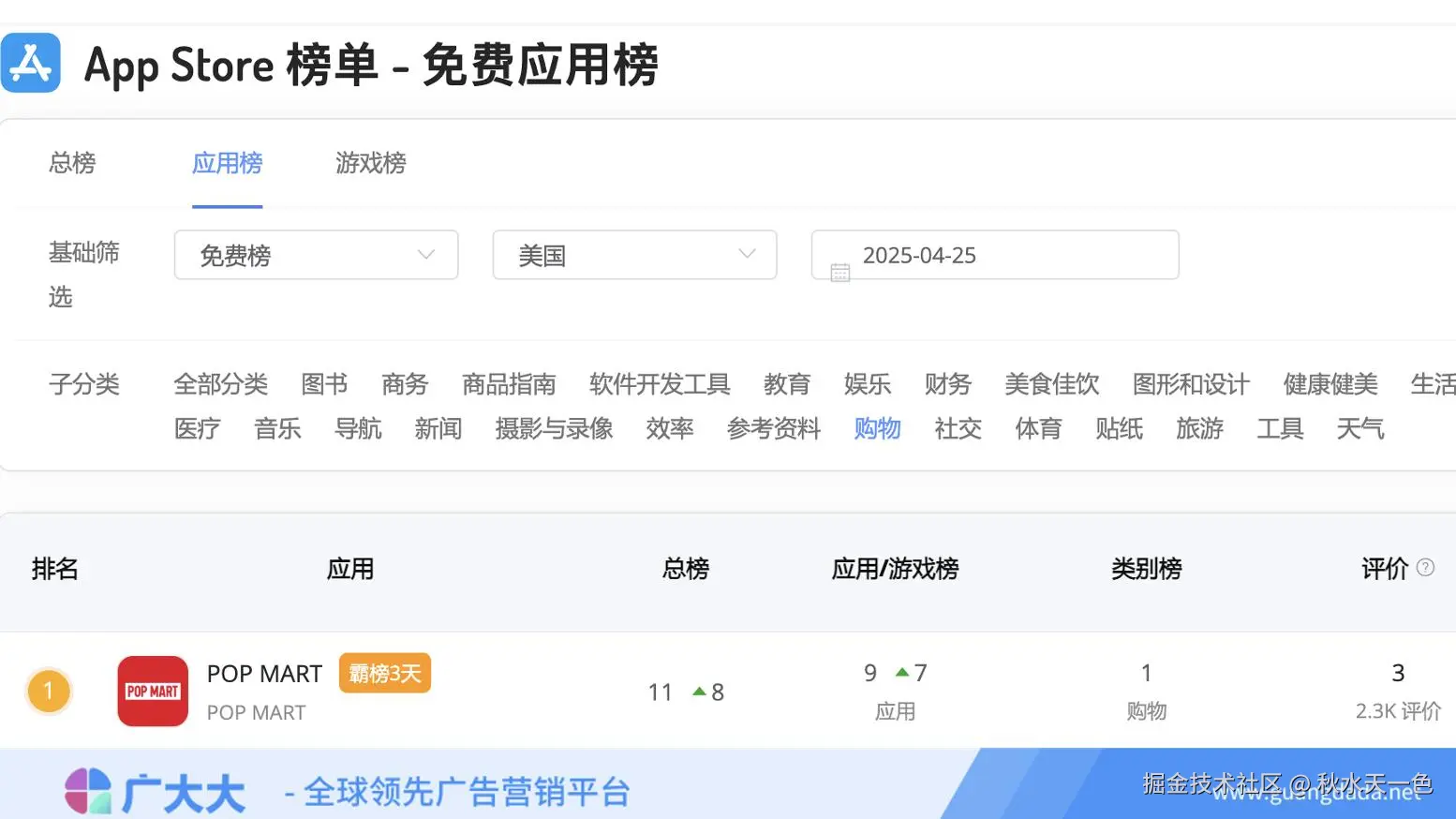Click the 类别榜 column header
Image resolution: width=1456 pixels, height=819 pixels.
(1147, 569)
